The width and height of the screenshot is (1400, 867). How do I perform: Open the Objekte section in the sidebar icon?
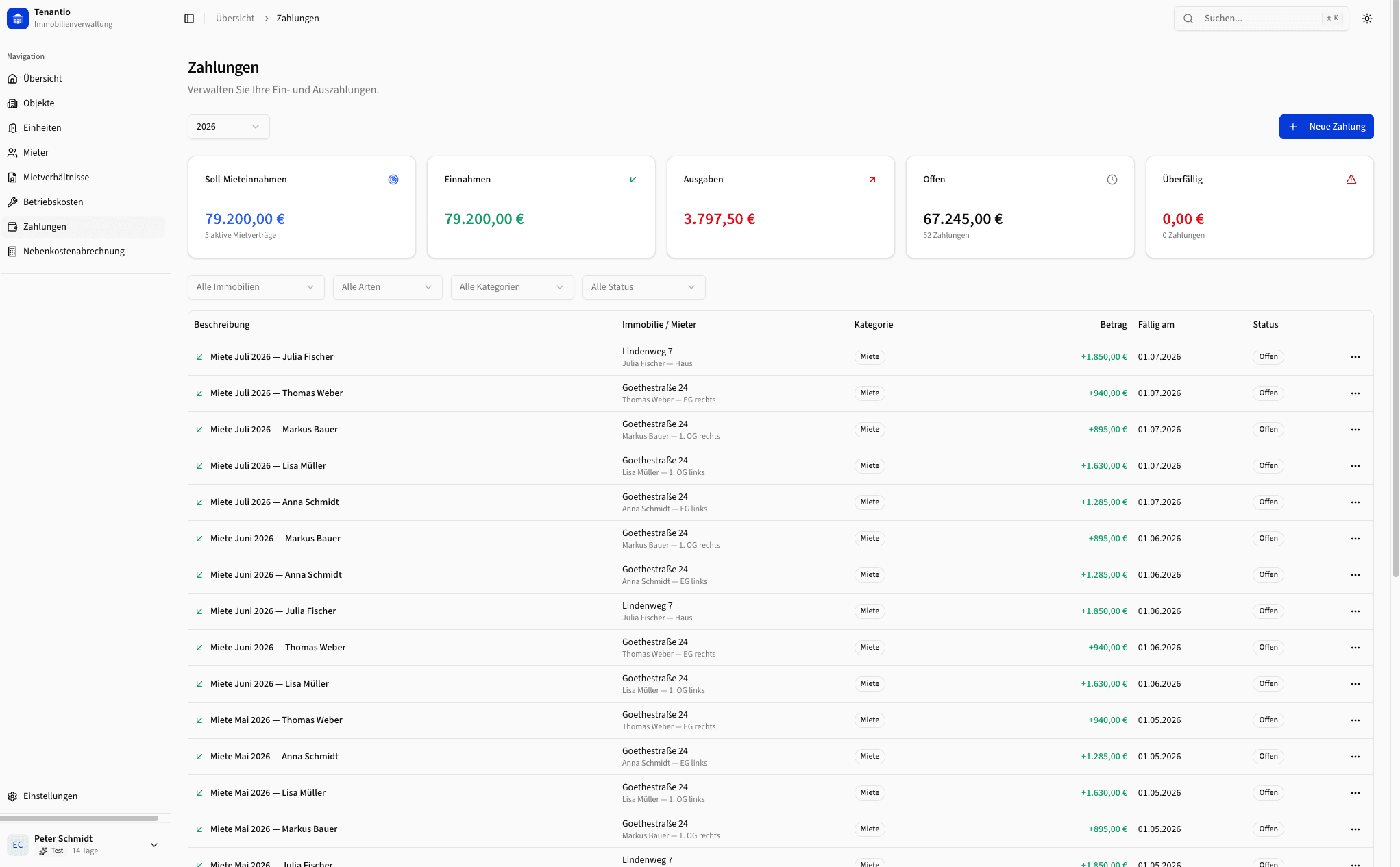(13, 103)
